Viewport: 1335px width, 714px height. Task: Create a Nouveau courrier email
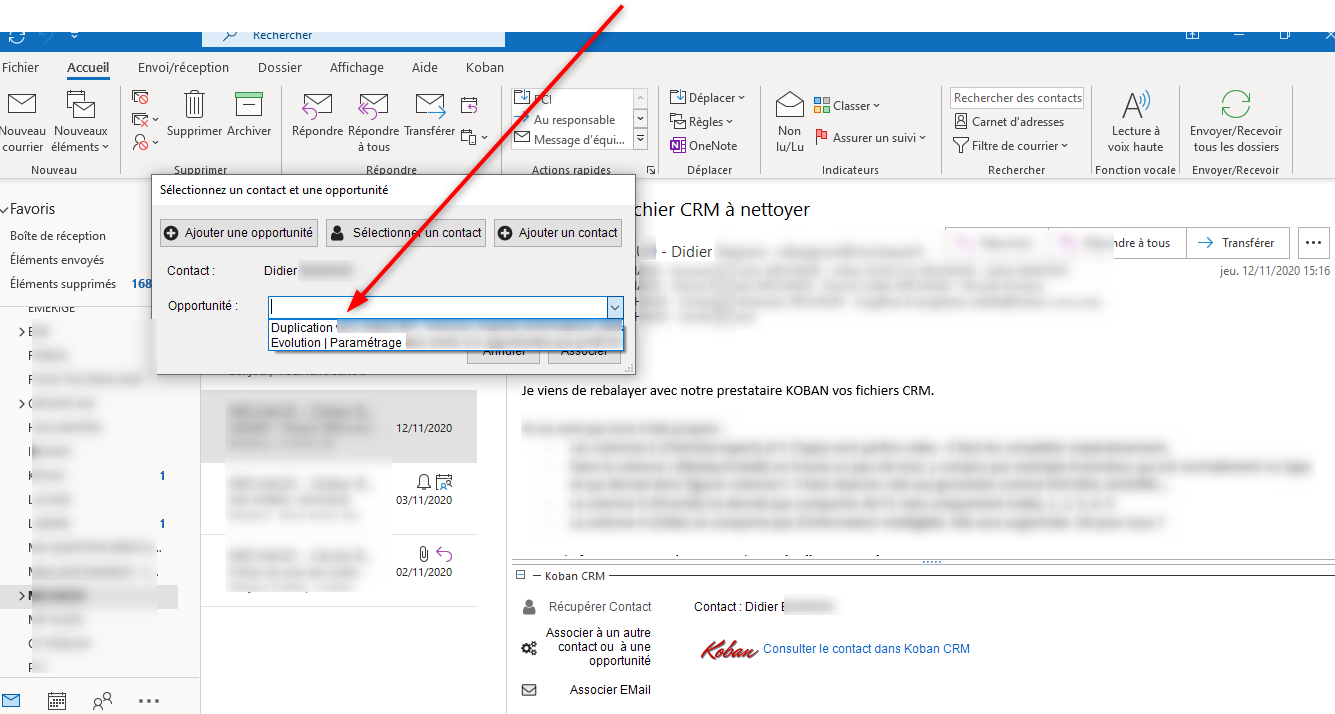(x=22, y=123)
